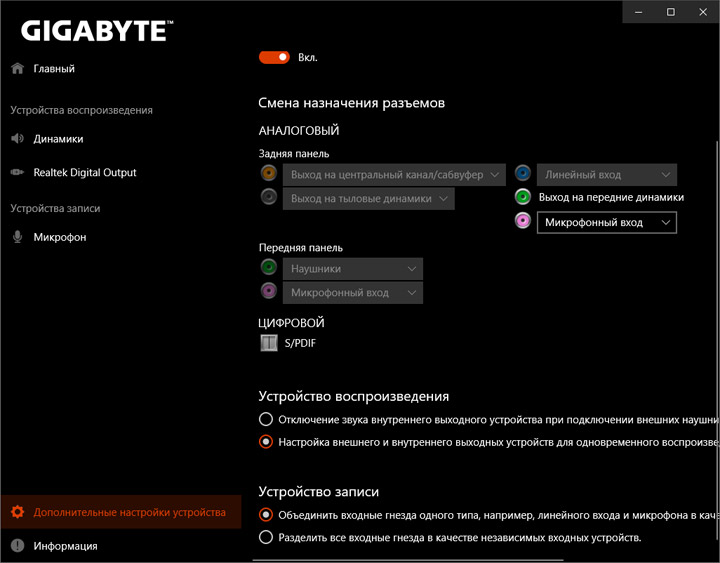720x563 pixels.
Task: Turn off the Вкл. toggle switch
Action: (x=274, y=57)
